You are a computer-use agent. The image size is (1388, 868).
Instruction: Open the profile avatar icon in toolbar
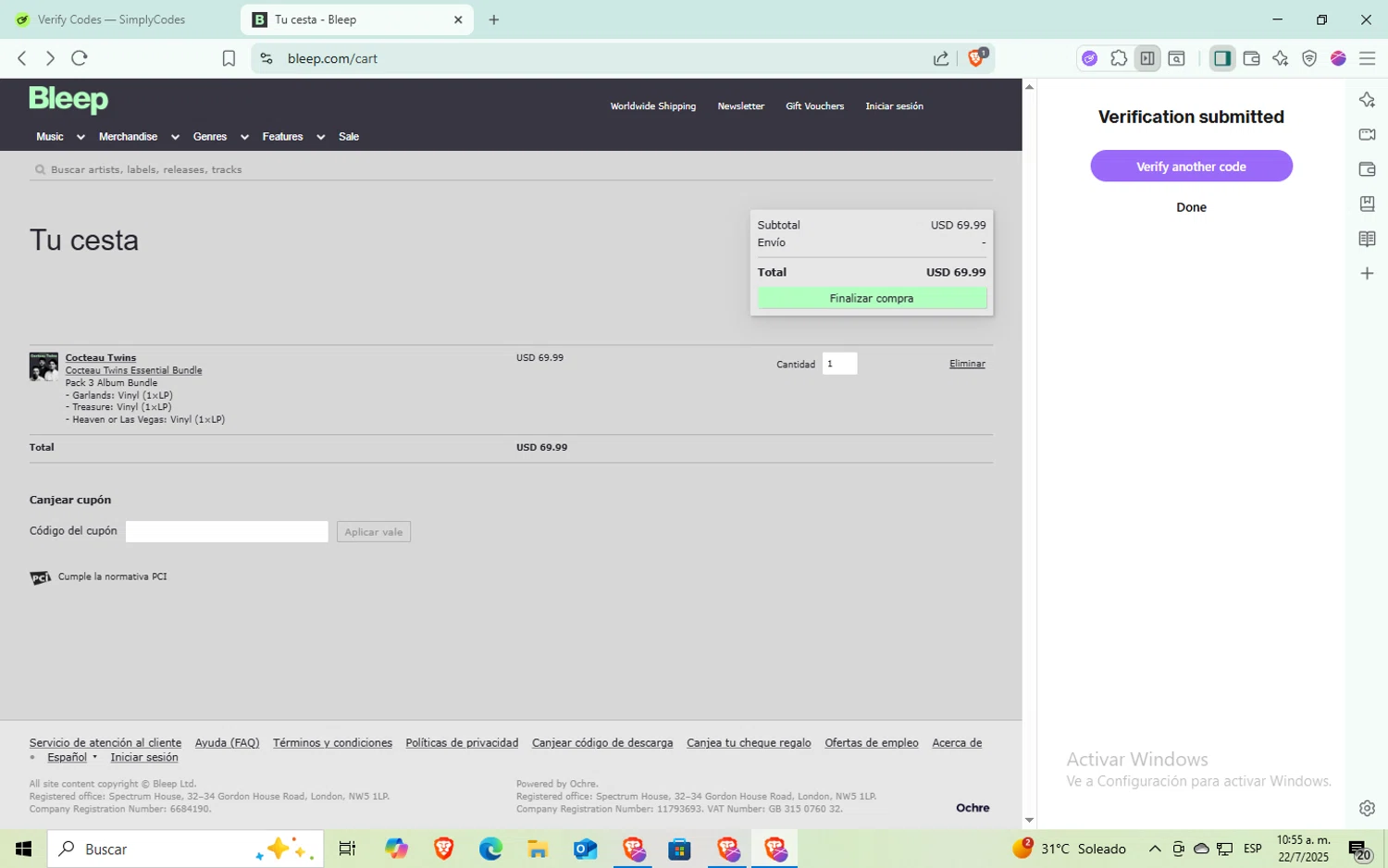[x=1338, y=58]
